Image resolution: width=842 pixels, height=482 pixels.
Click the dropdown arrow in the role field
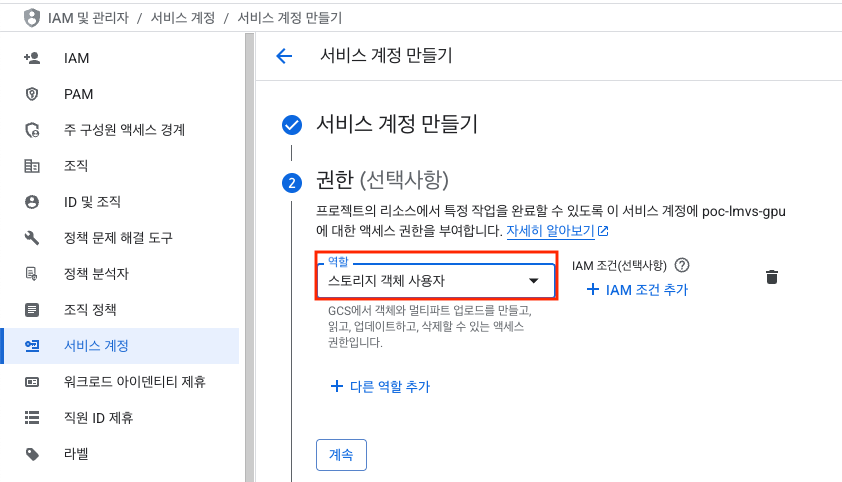[533, 281]
